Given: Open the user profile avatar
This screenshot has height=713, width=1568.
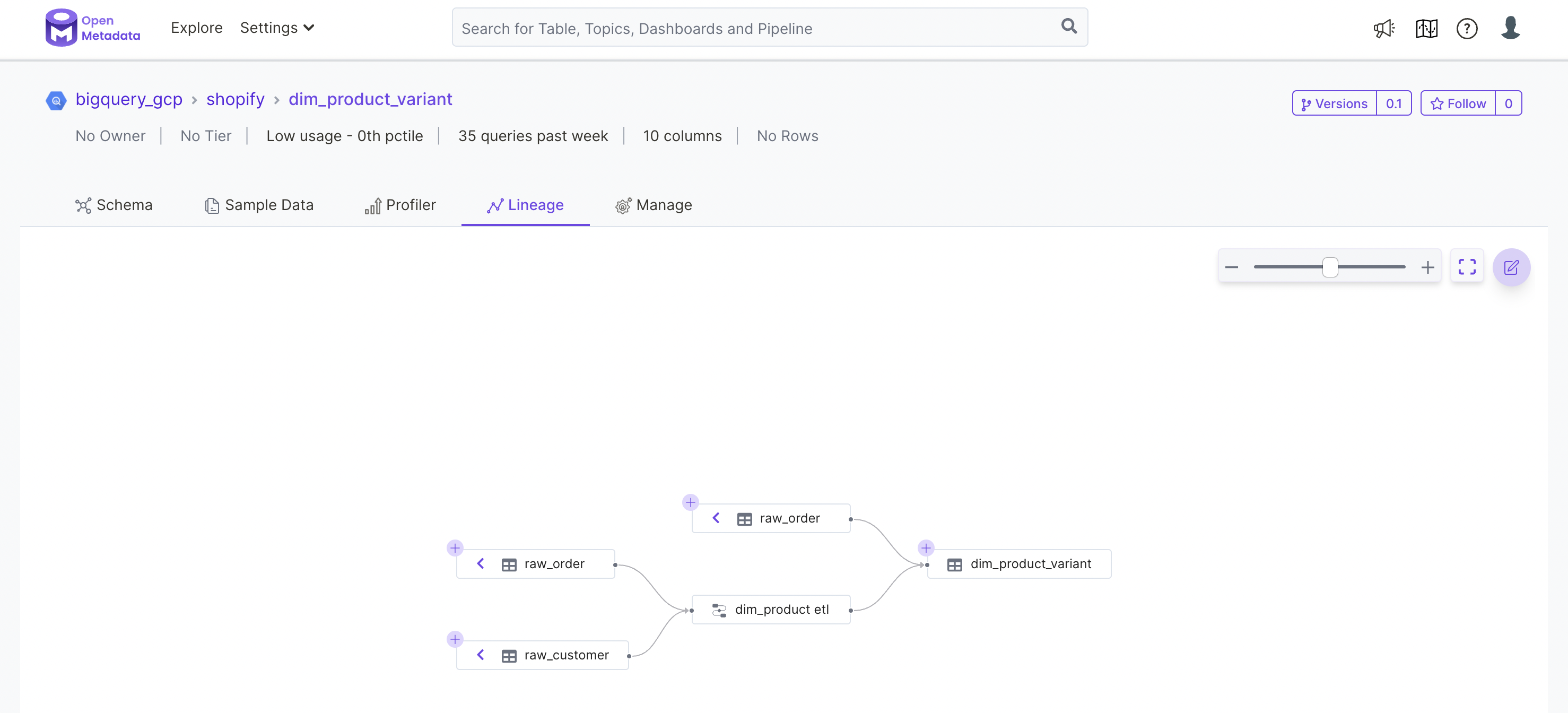Looking at the screenshot, I should (1511, 28).
